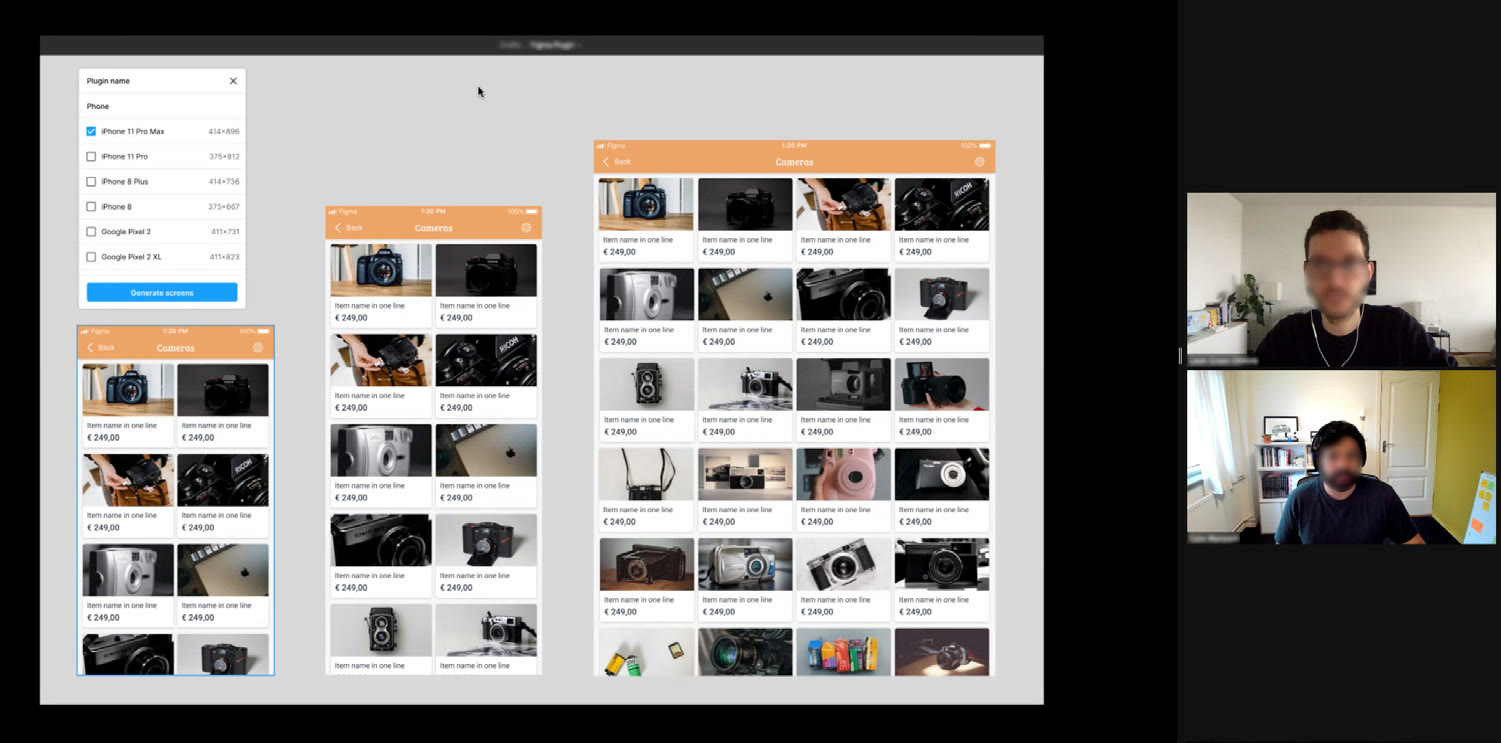The width and height of the screenshot is (1501, 743).
Task: Open settings gear in the selected blue-outlined frame
Action: [258, 347]
